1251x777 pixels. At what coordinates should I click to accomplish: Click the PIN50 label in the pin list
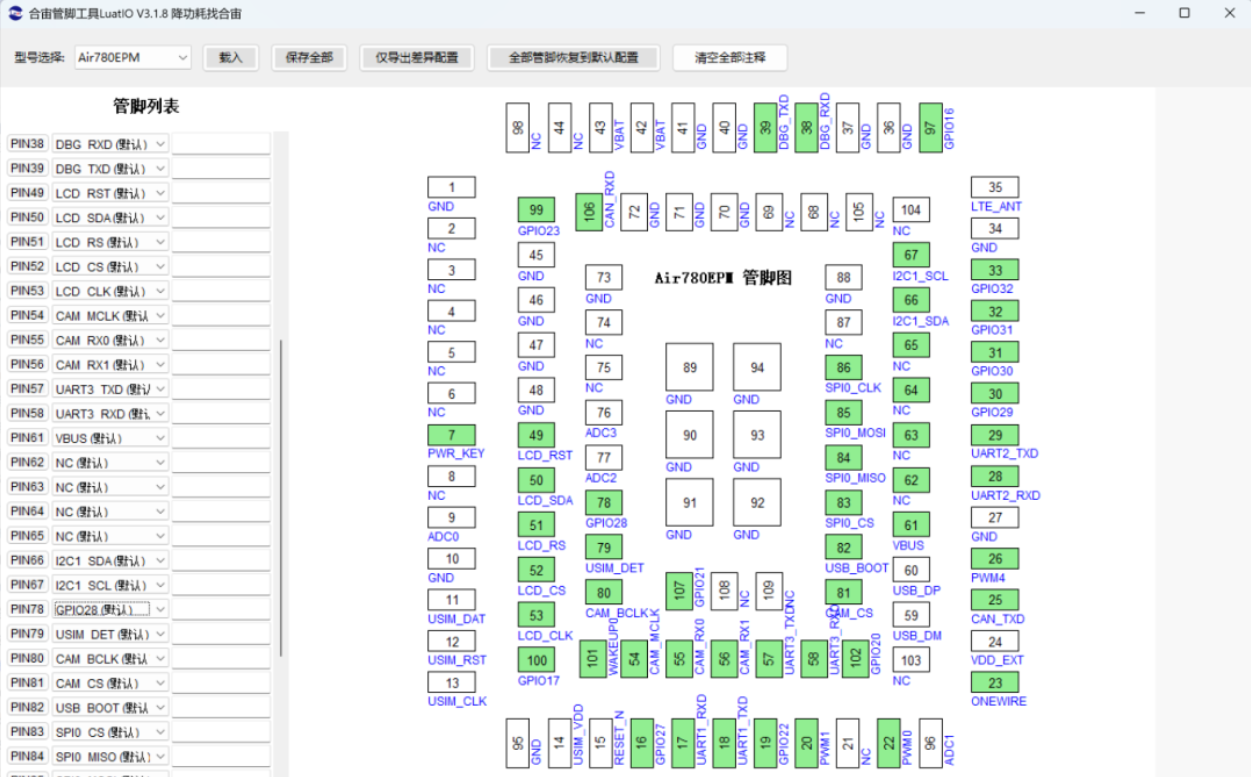[x=28, y=218]
